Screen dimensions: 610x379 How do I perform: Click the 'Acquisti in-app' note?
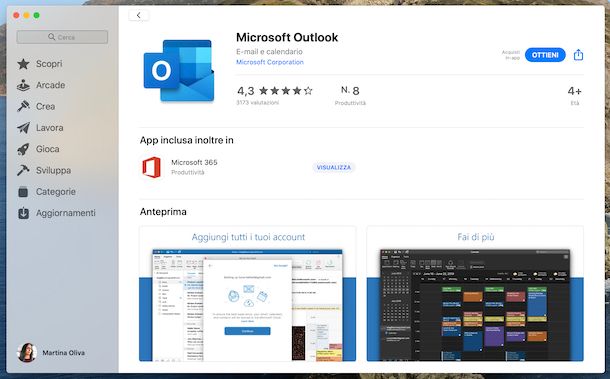511,55
